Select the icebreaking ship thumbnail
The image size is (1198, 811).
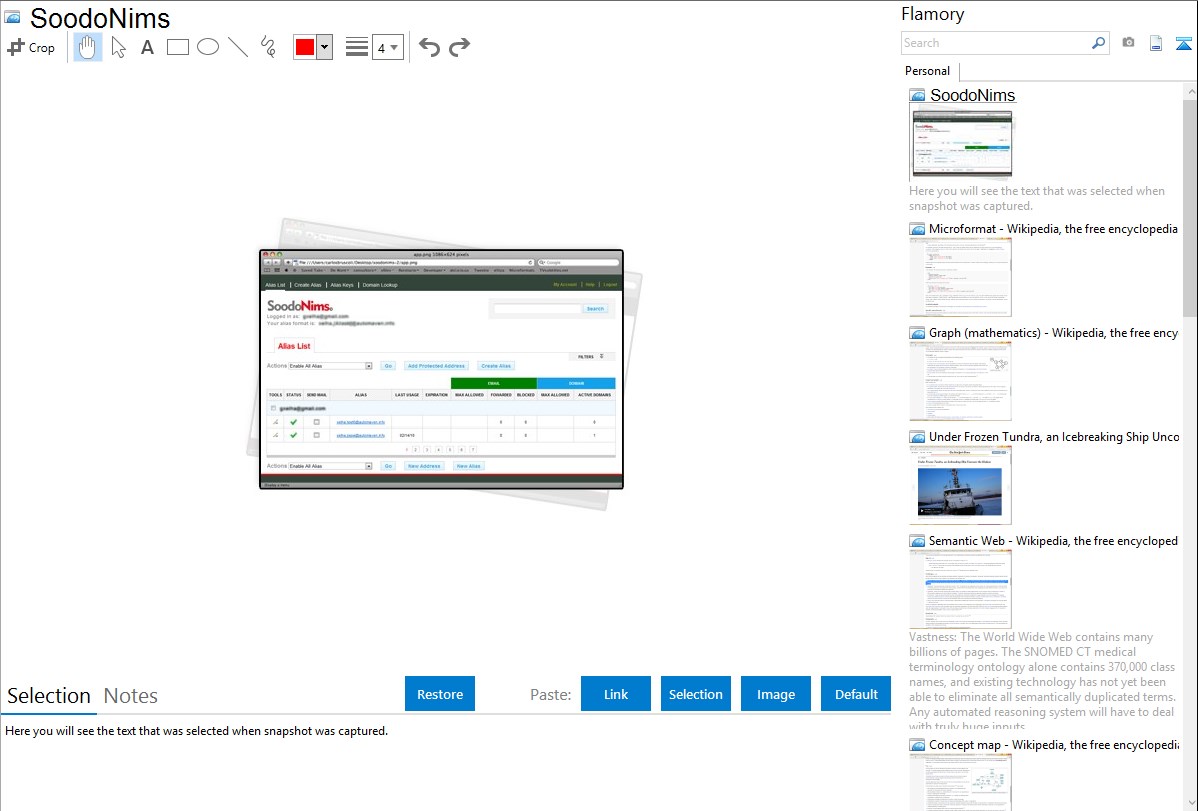pos(960,485)
